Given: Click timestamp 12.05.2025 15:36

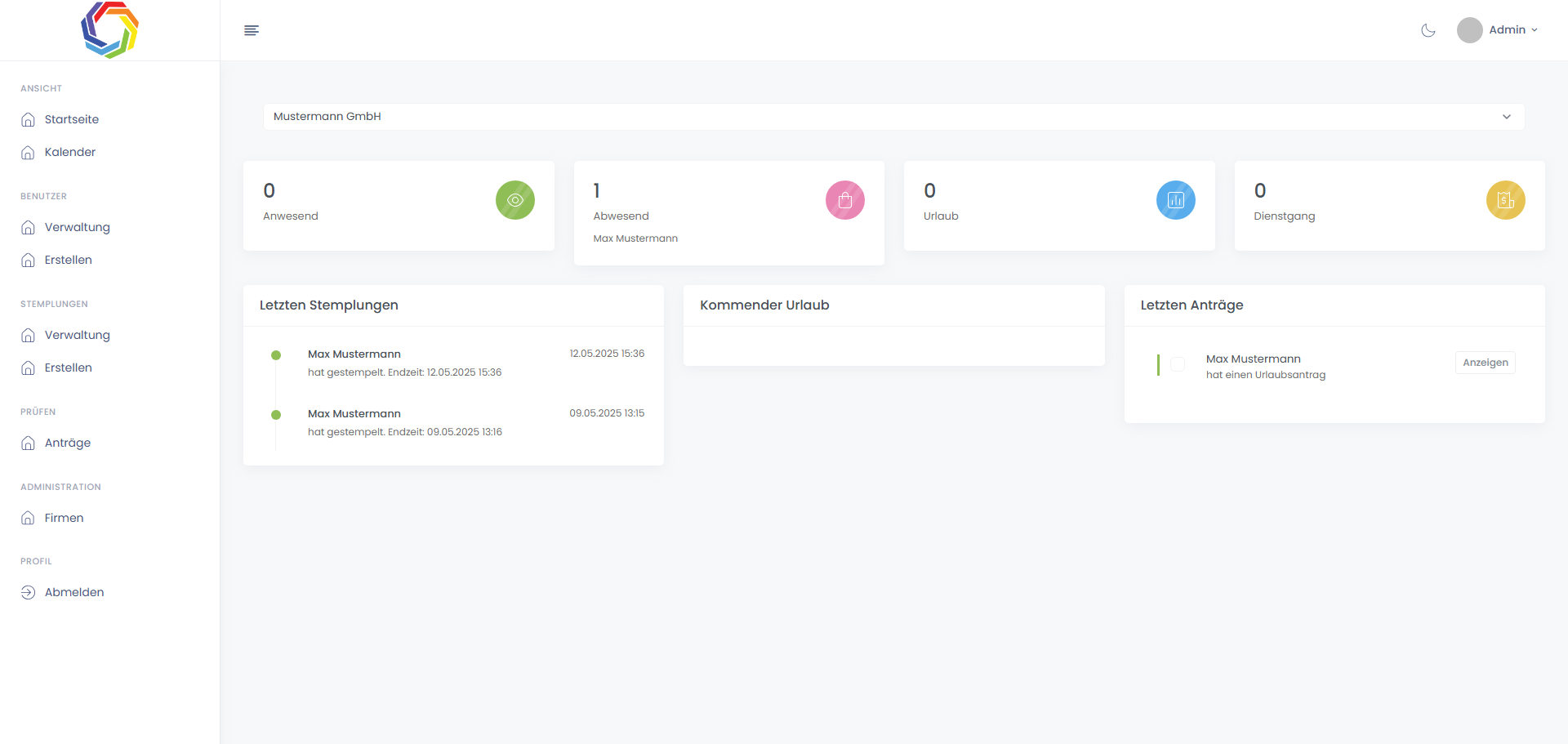Looking at the screenshot, I should [607, 354].
